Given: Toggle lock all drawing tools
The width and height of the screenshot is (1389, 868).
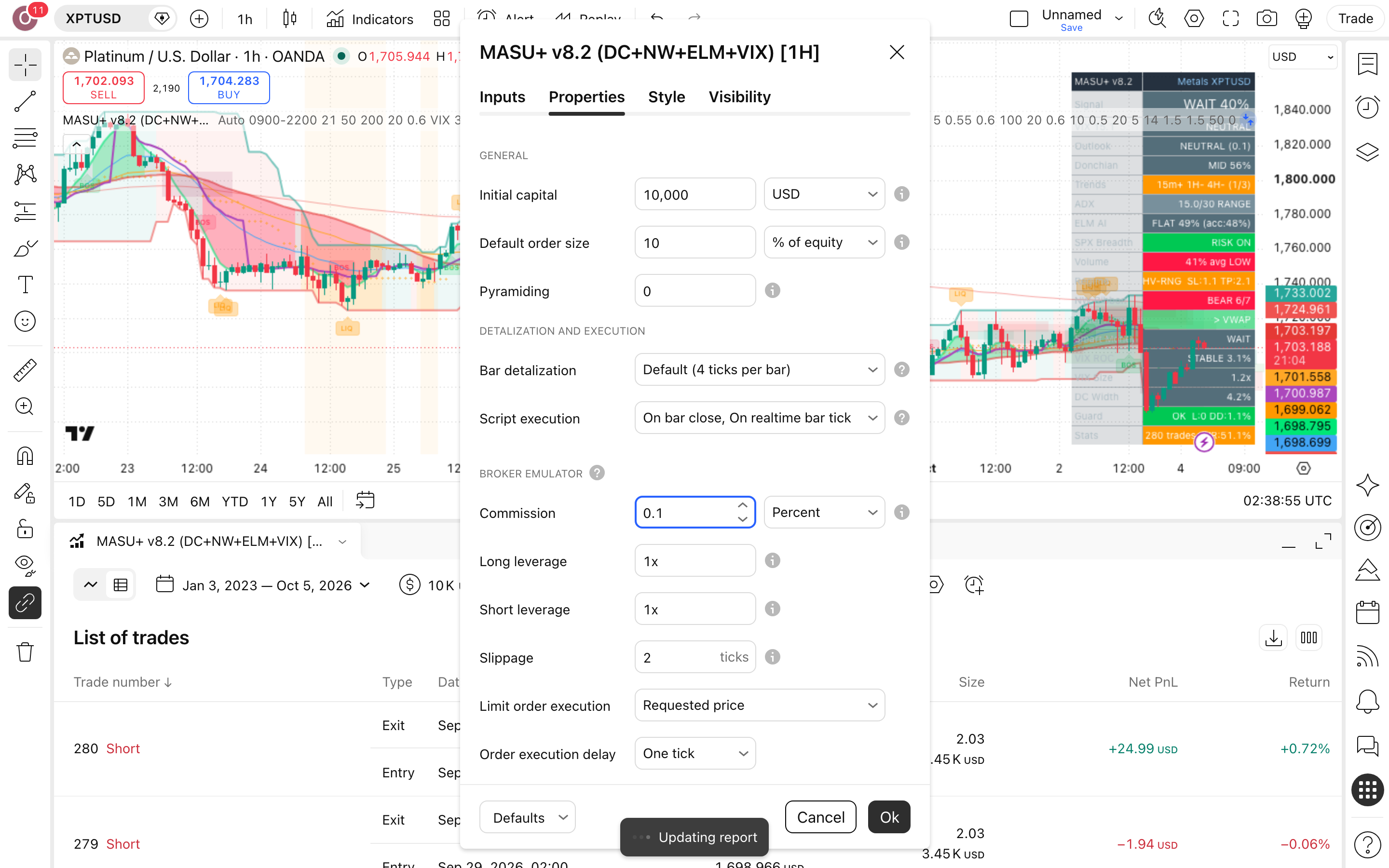Looking at the screenshot, I should (x=25, y=529).
